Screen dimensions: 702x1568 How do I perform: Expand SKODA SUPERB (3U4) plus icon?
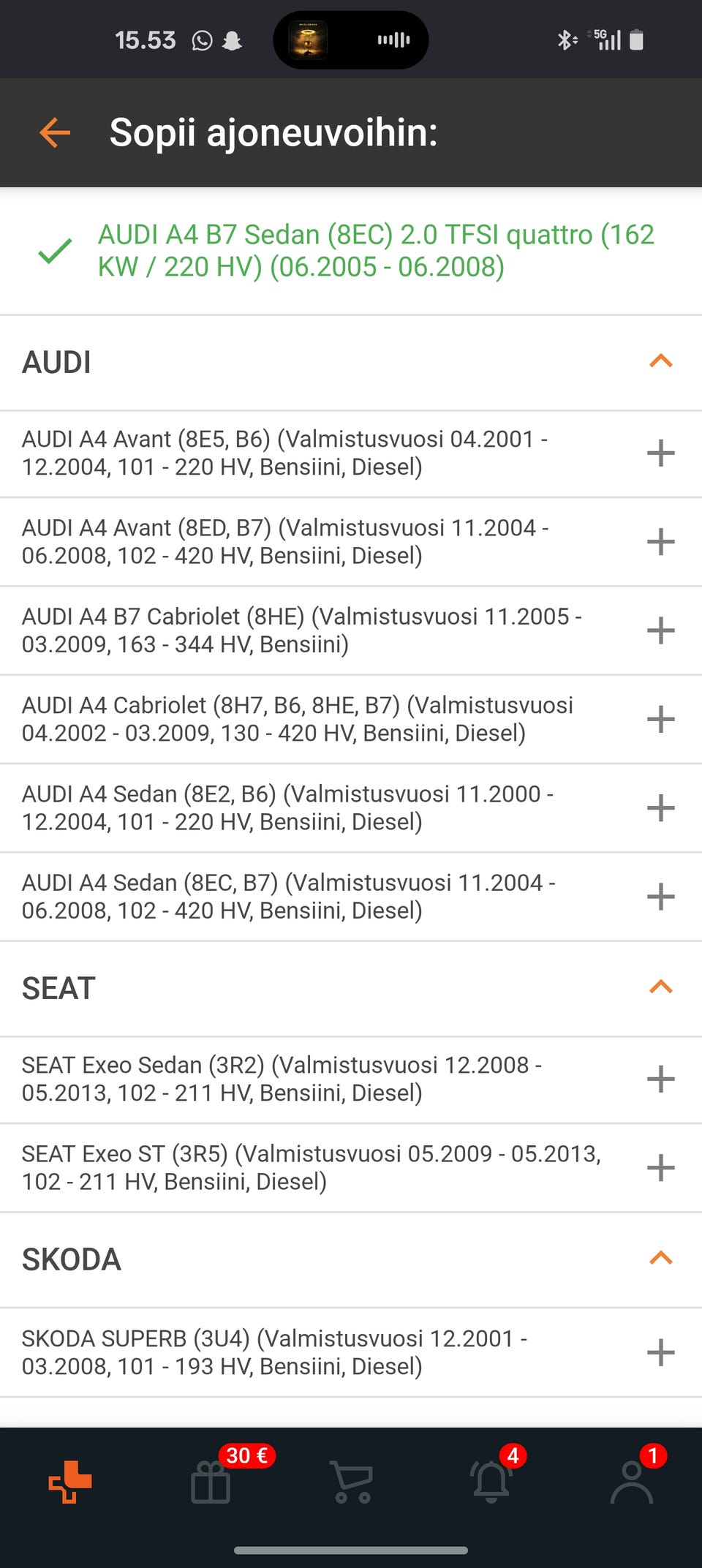(660, 1352)
